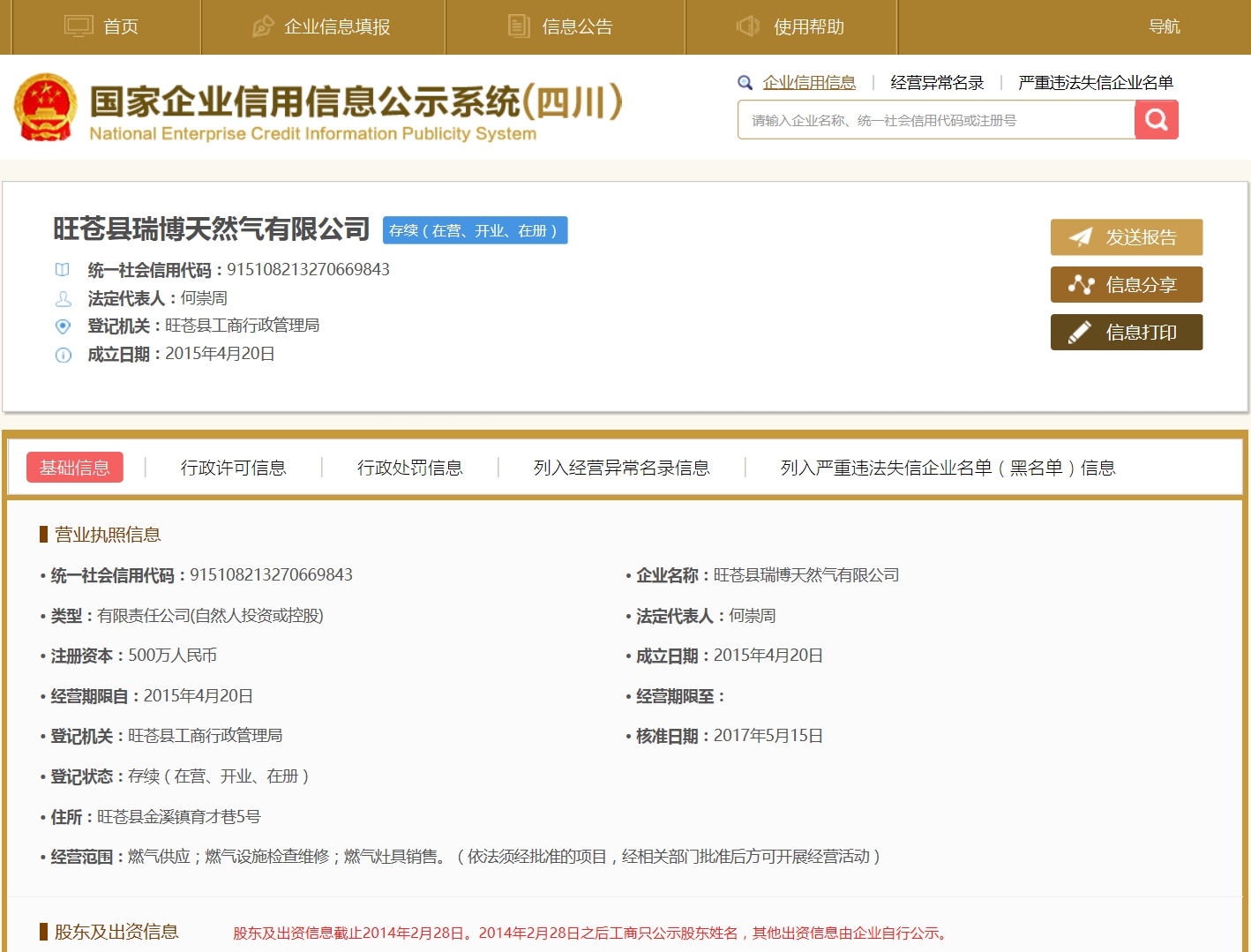1251x952 pixels.
Task: Click the info icon beside 成立日期
Action: (x=63, y=355)
